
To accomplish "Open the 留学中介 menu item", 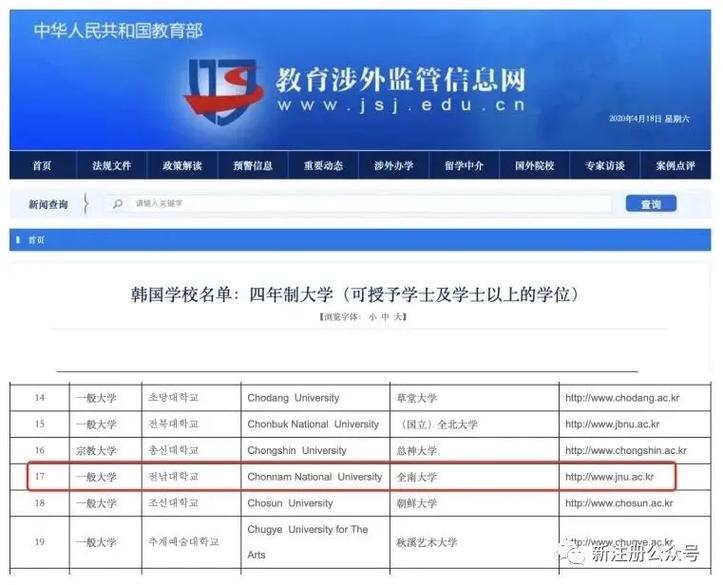I will point(464,165).
